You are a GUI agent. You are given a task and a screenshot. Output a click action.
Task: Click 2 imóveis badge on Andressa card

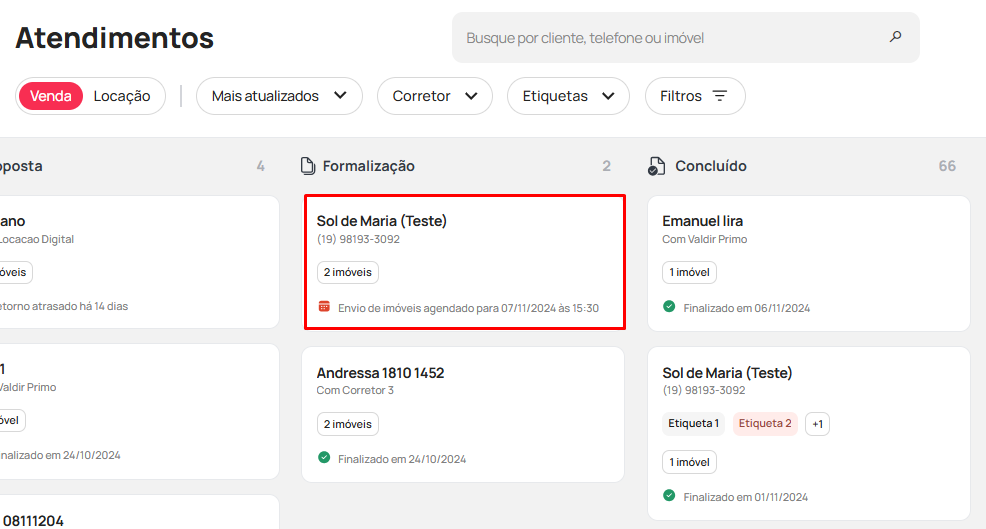coord(348,424)
